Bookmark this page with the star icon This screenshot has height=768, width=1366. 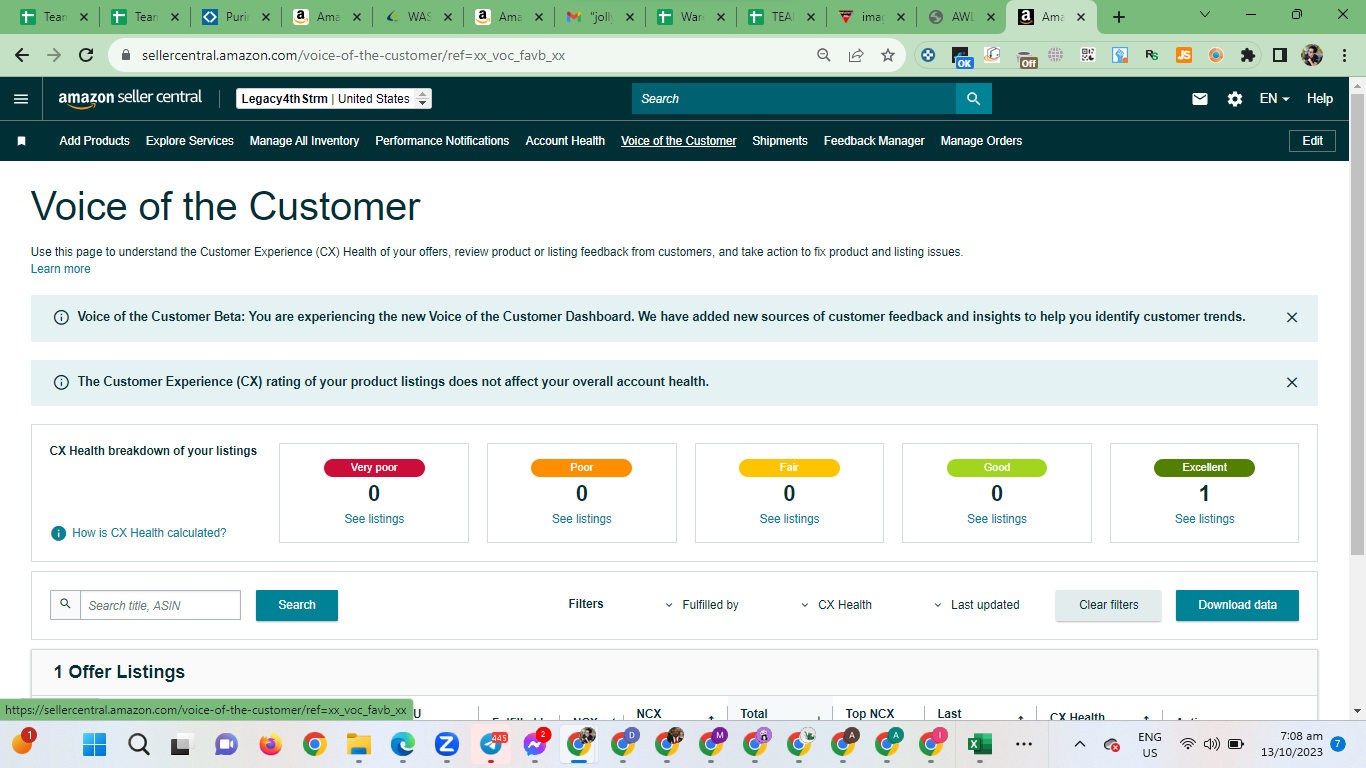point(888,56)
